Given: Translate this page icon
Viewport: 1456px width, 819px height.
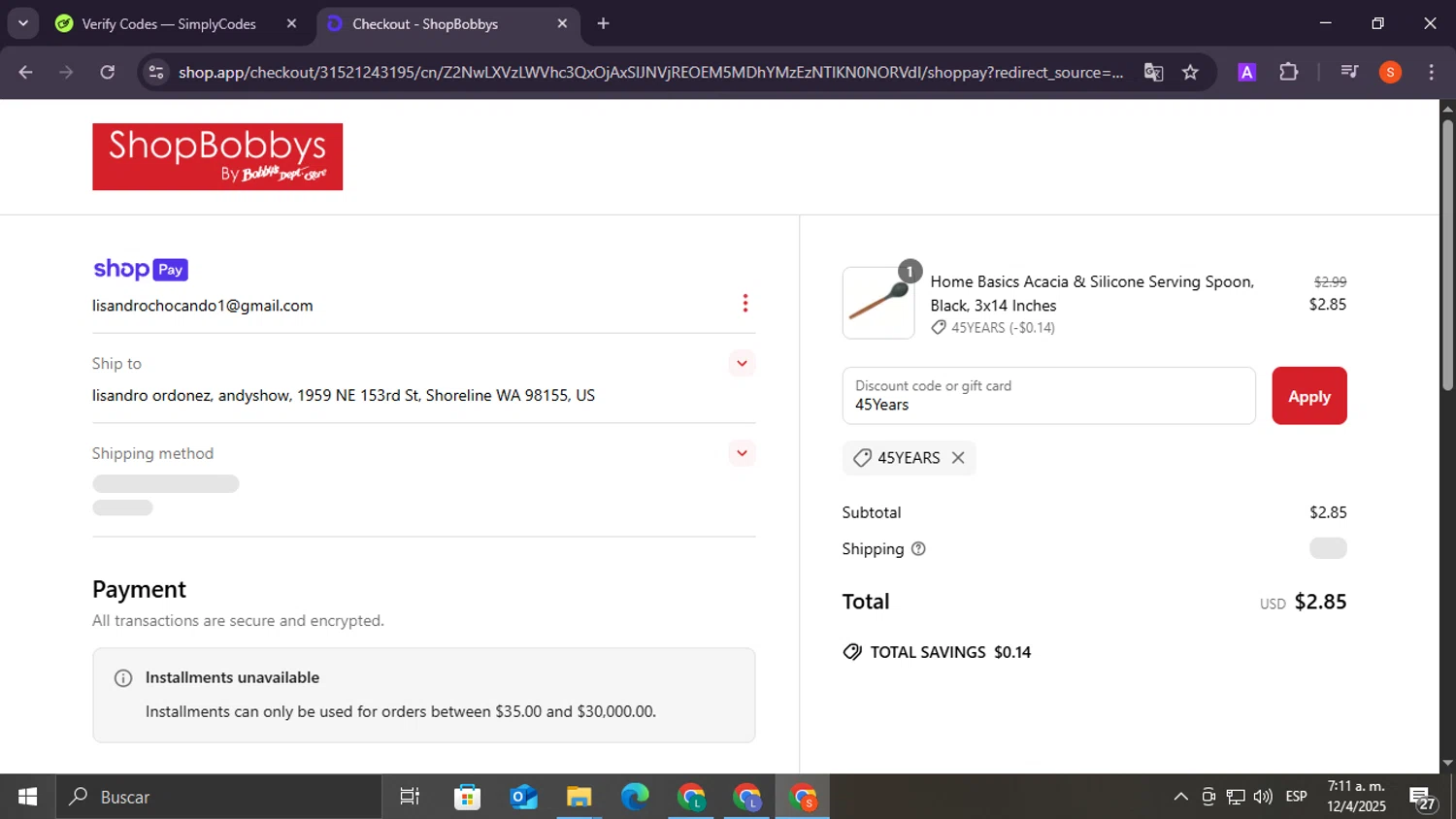Looking at the screenshot, I should 1153,72.
